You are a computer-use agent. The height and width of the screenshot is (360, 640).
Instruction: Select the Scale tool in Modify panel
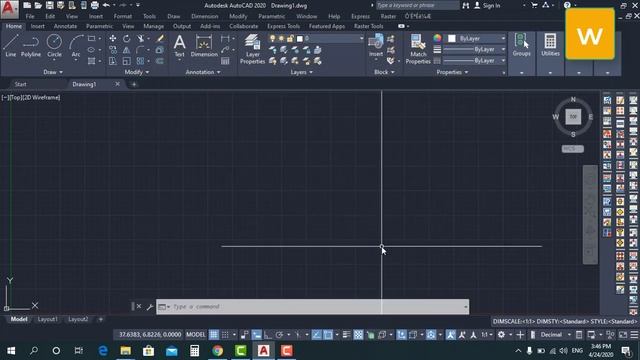pyautogui.click(x=127, y=61)
